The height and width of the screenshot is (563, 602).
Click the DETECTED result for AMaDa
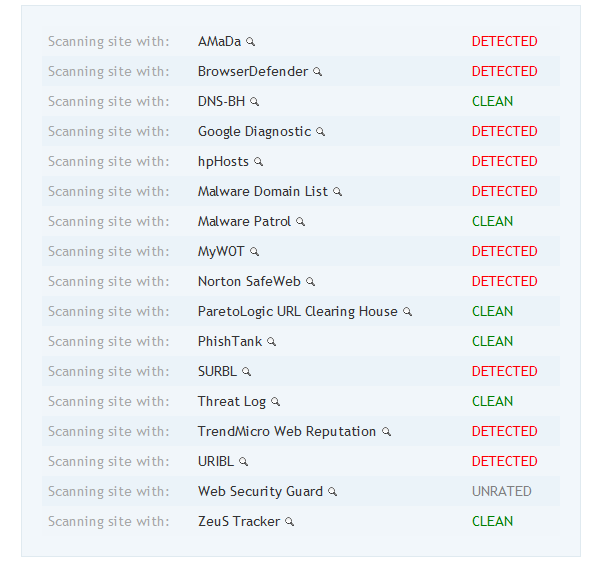click(504, 41)
